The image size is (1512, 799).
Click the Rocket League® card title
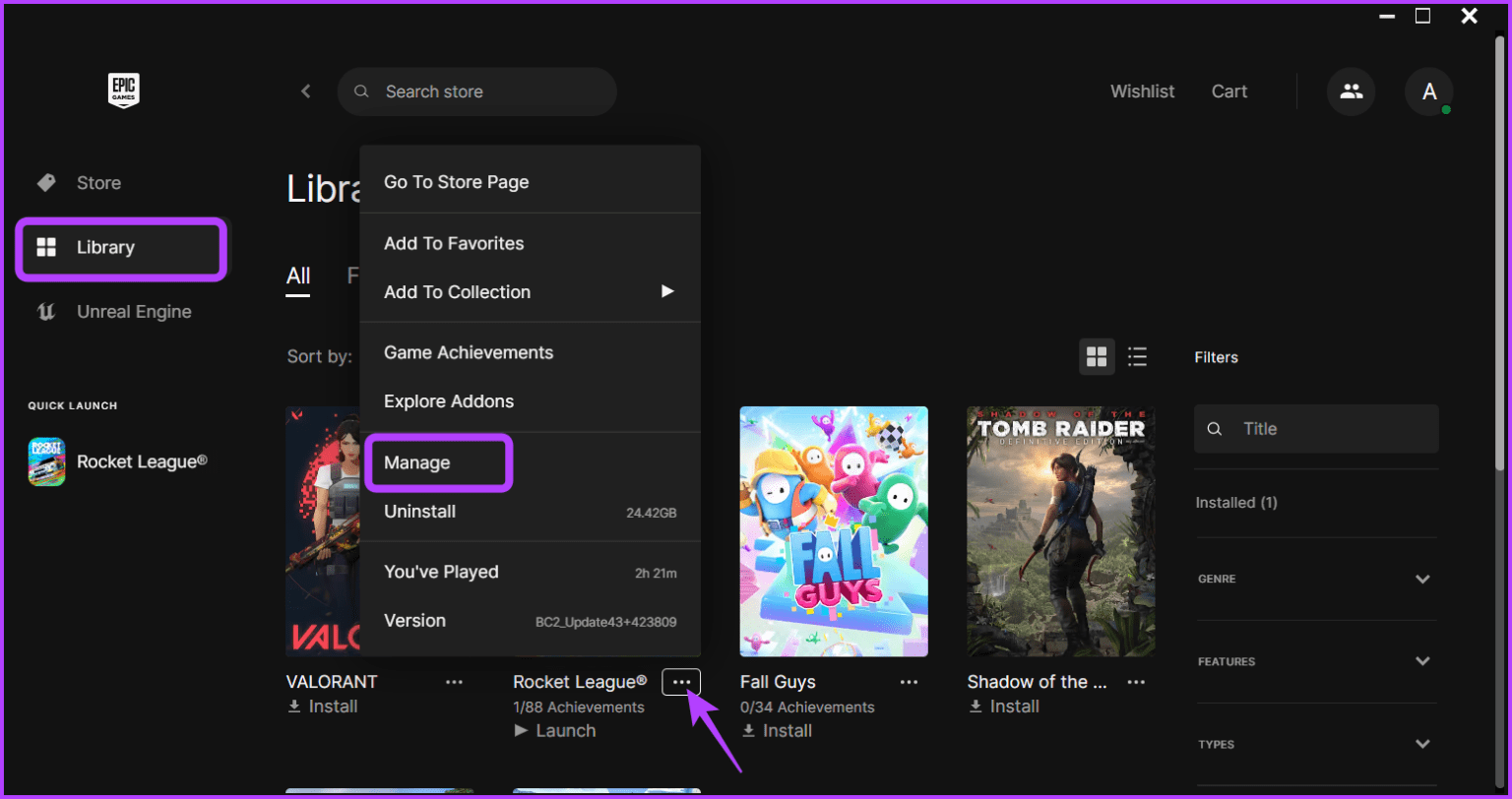(x=580, y=682)
